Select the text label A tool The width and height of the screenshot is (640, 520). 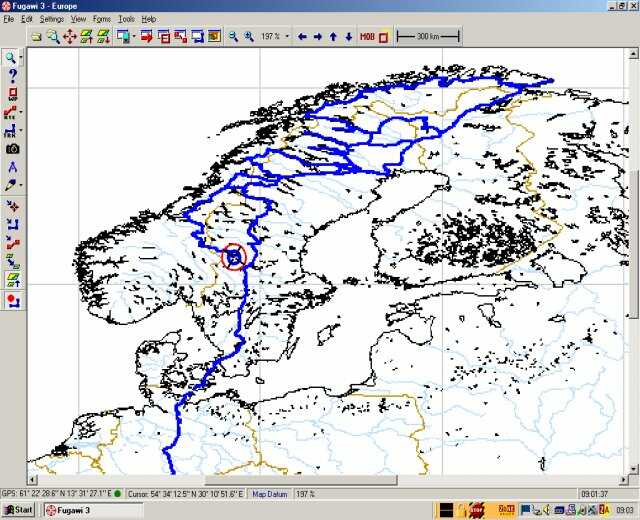click(x=12, y=167)
